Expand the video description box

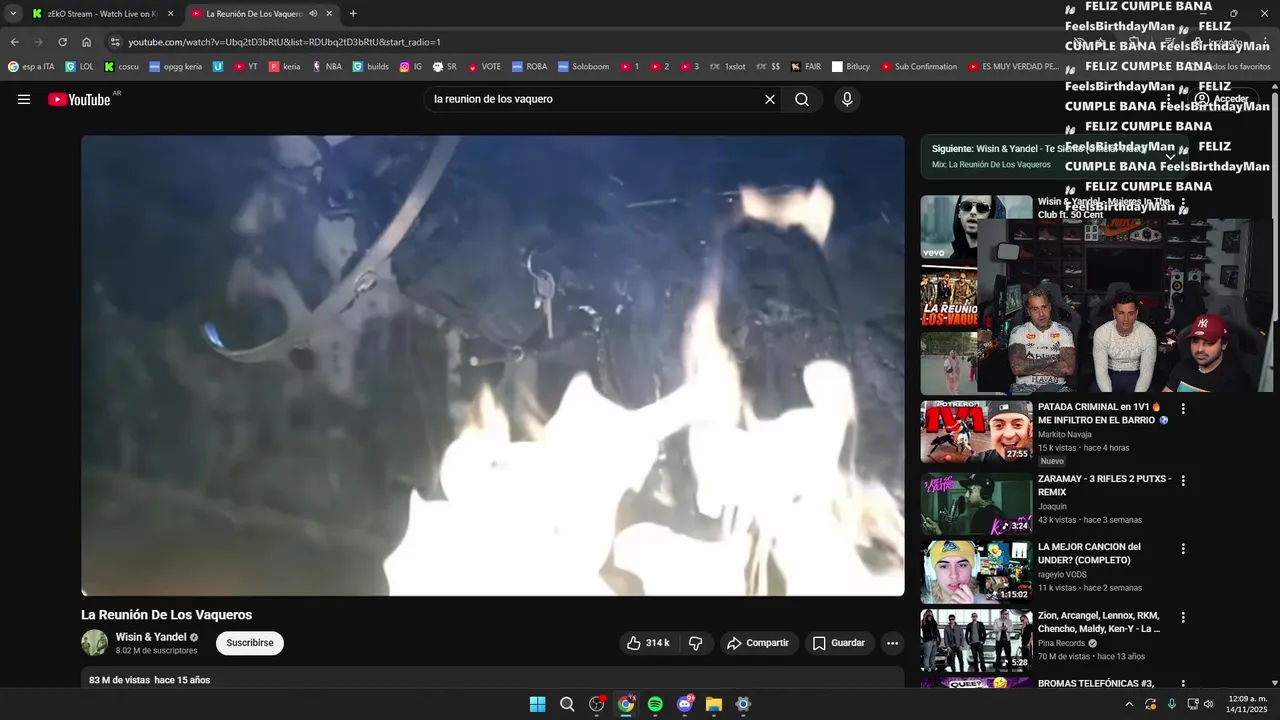(493, 678)
